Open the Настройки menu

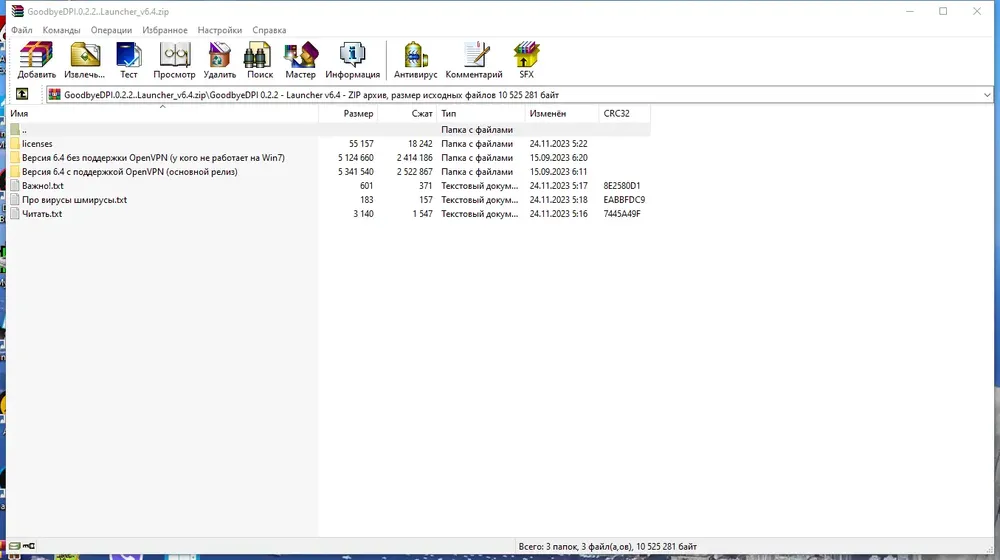(x=219, y=30)
